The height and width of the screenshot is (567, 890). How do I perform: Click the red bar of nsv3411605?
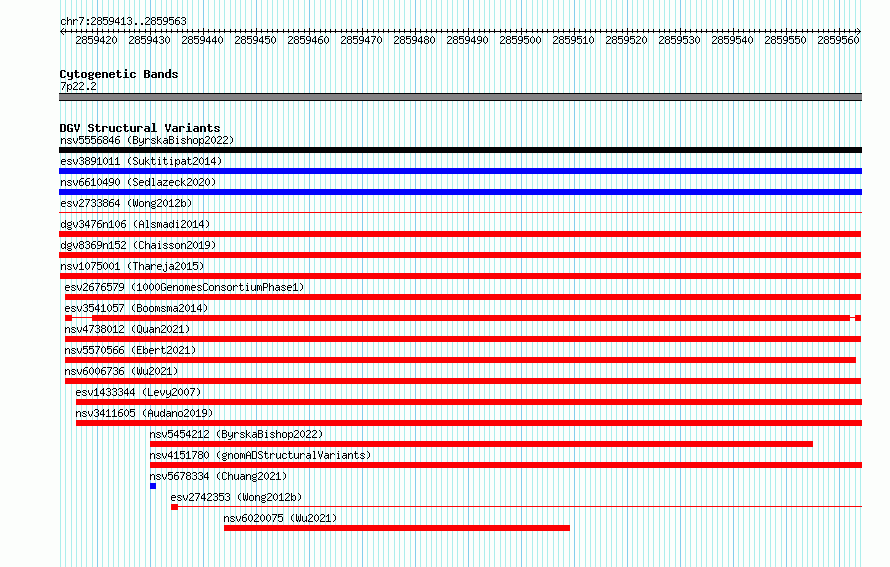click(469, 423)
